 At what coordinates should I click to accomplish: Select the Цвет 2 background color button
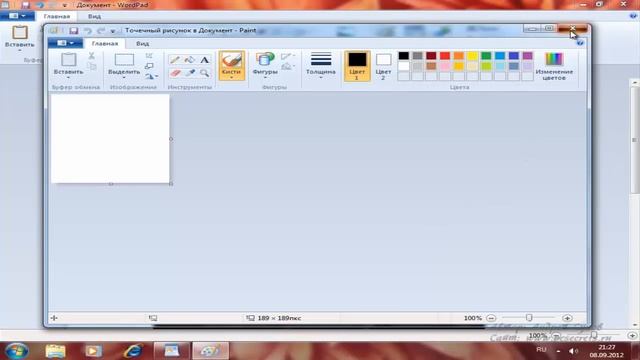[x=383, y=66]
